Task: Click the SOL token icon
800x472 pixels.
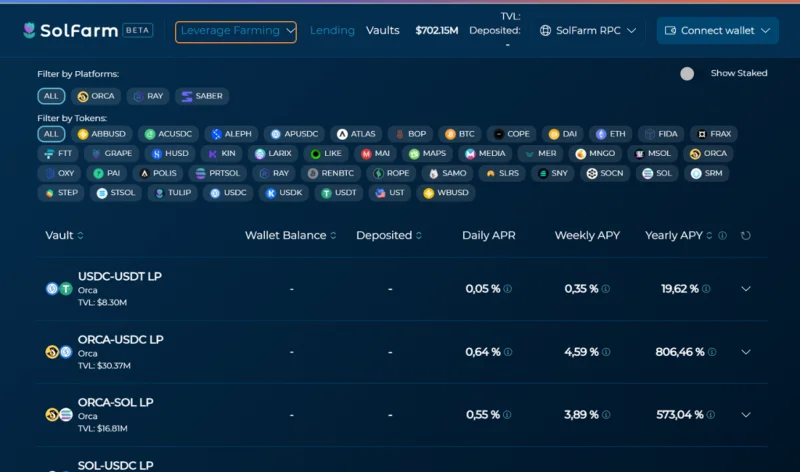Action: 647,173
